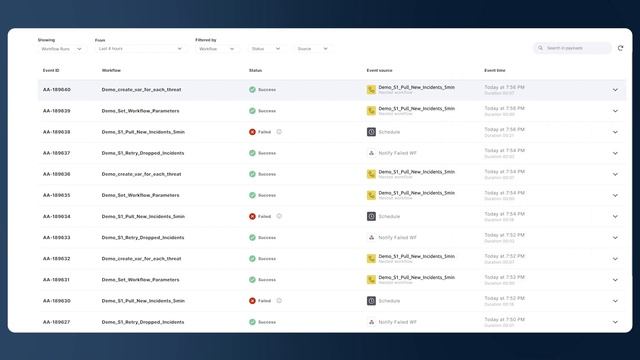Expand row AA-189637 with its chevron
The image size is (640, 360).
pos(615,153)
